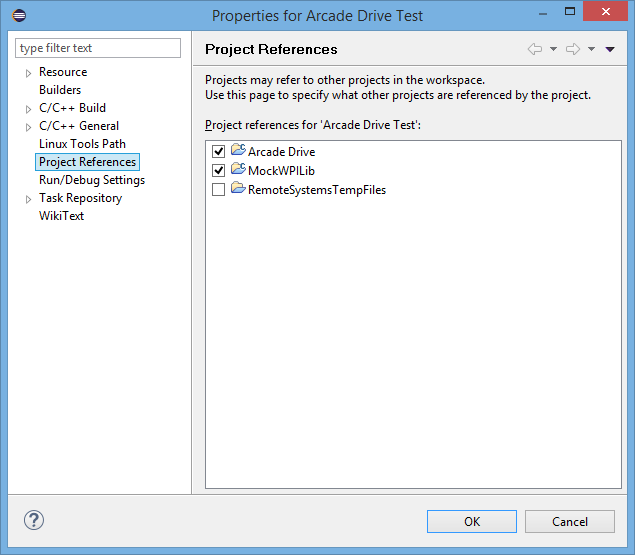The height and width of the screenshot is (555, 635).
Task: Expand the Resource tree node
Action: pos(28,73)
